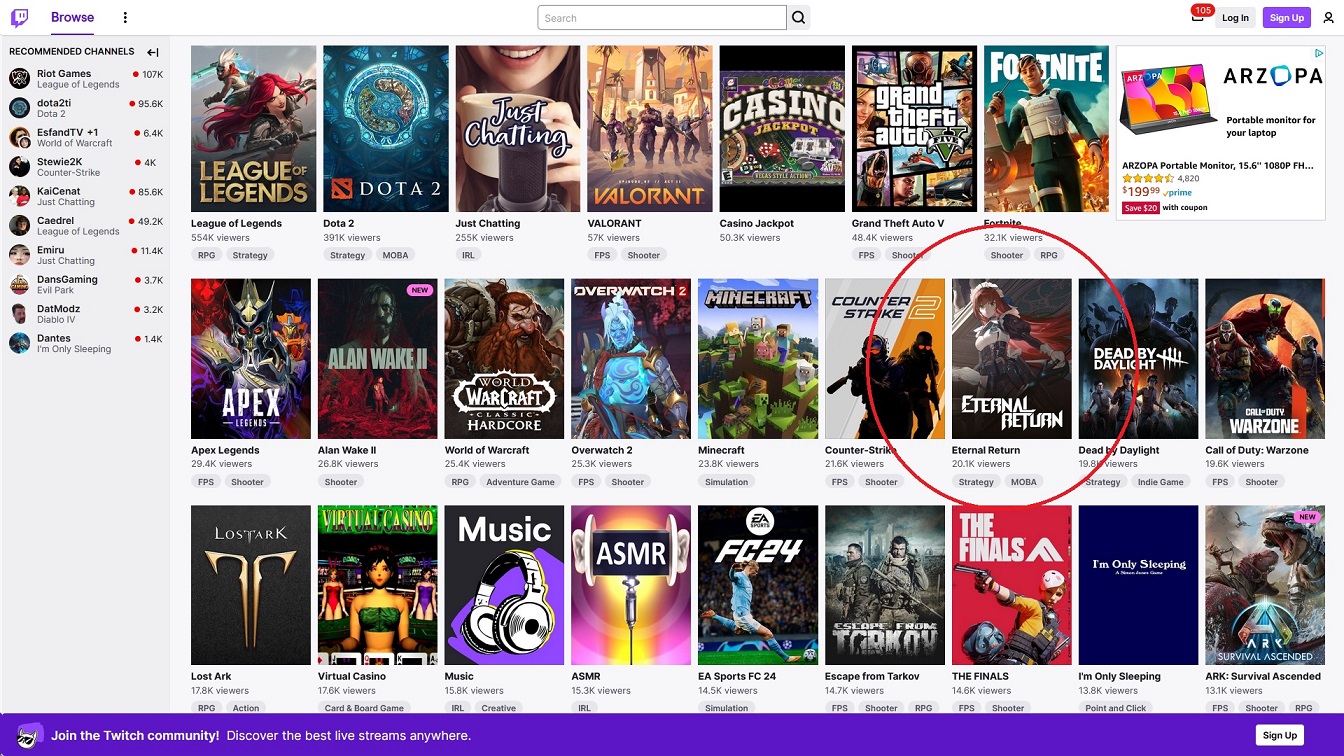
Task: Open the VALORANT cover art
Action: pyautogui.click(x=650, y=128)
